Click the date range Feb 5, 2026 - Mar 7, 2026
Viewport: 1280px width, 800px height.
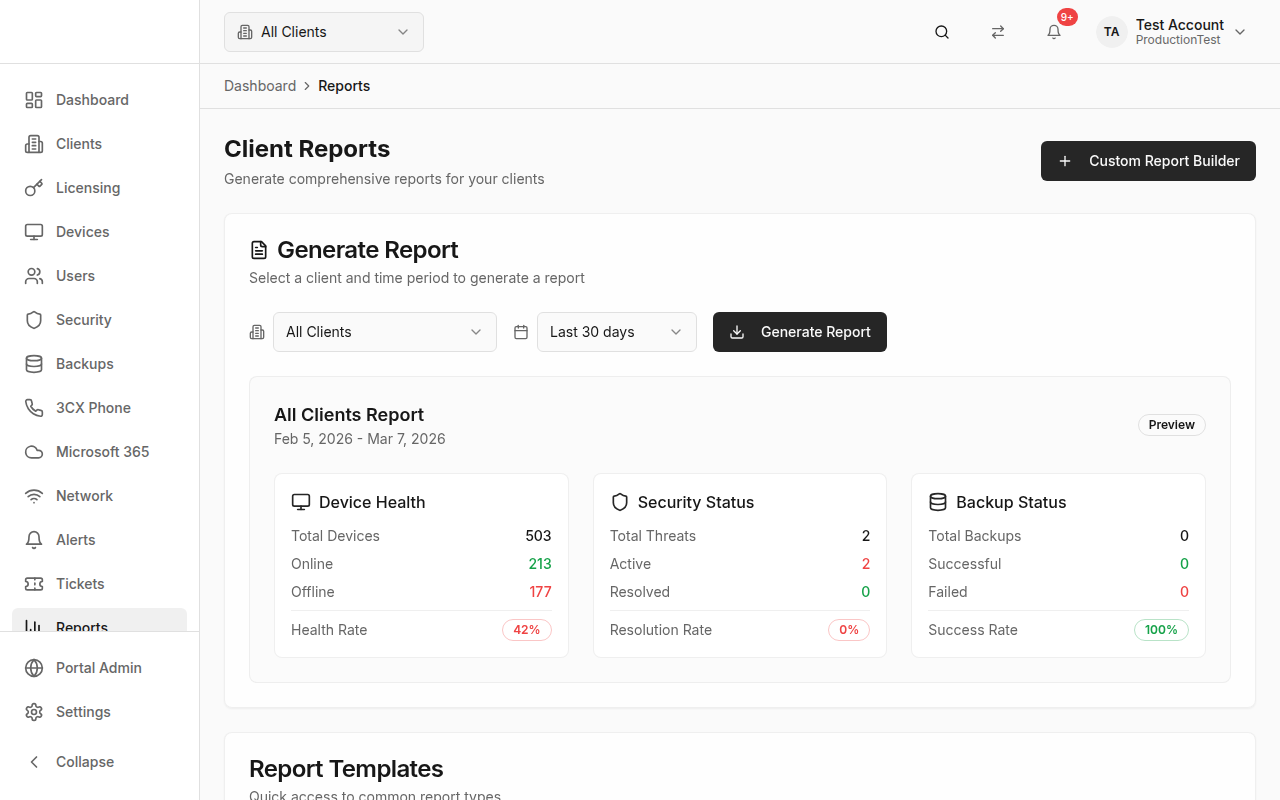(360, 439)
